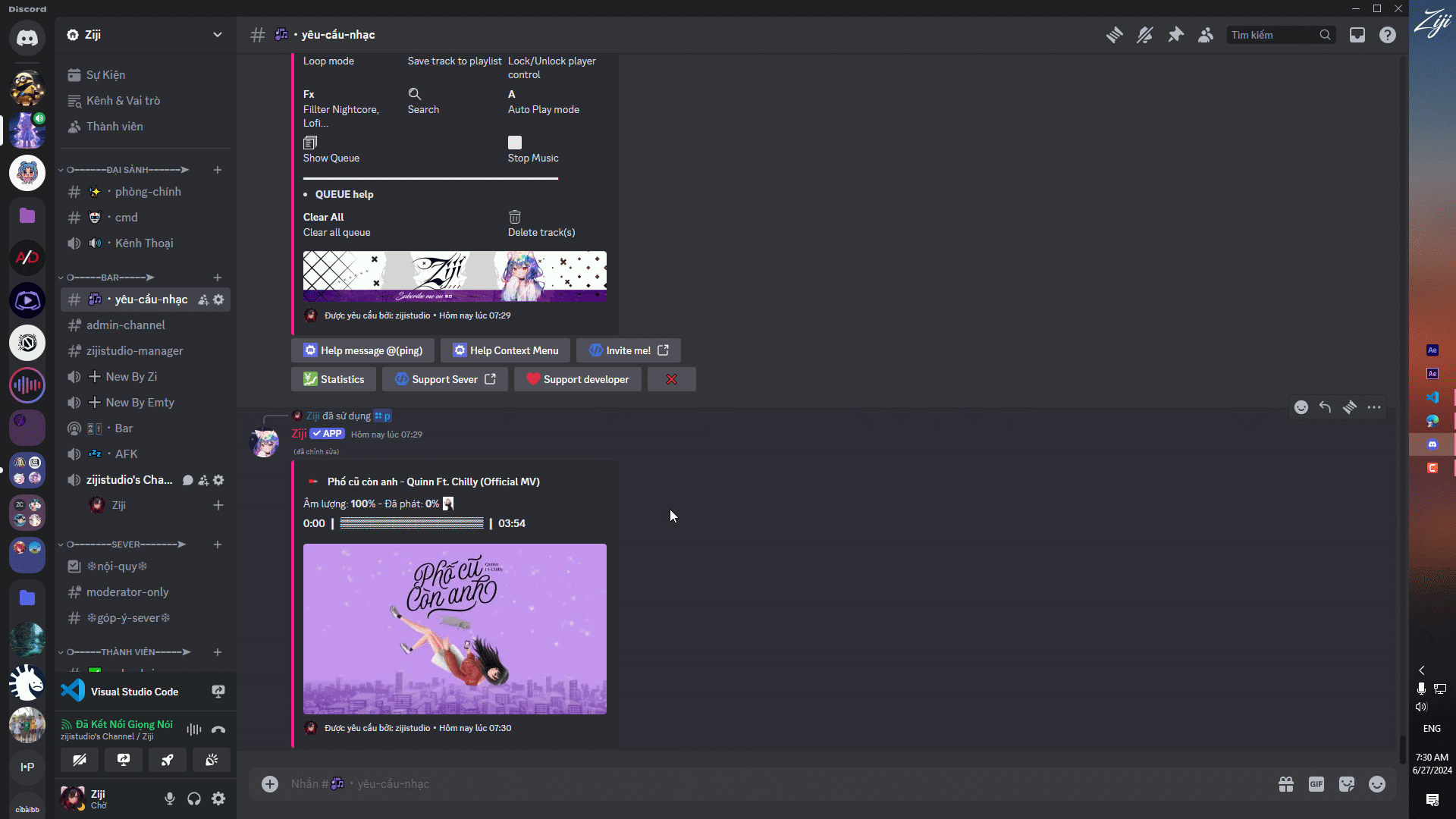Image resolution: width=1456 pixels, height=819 pixels.
Task: Open the GIF picker
Action: [x=1316, y=784]
